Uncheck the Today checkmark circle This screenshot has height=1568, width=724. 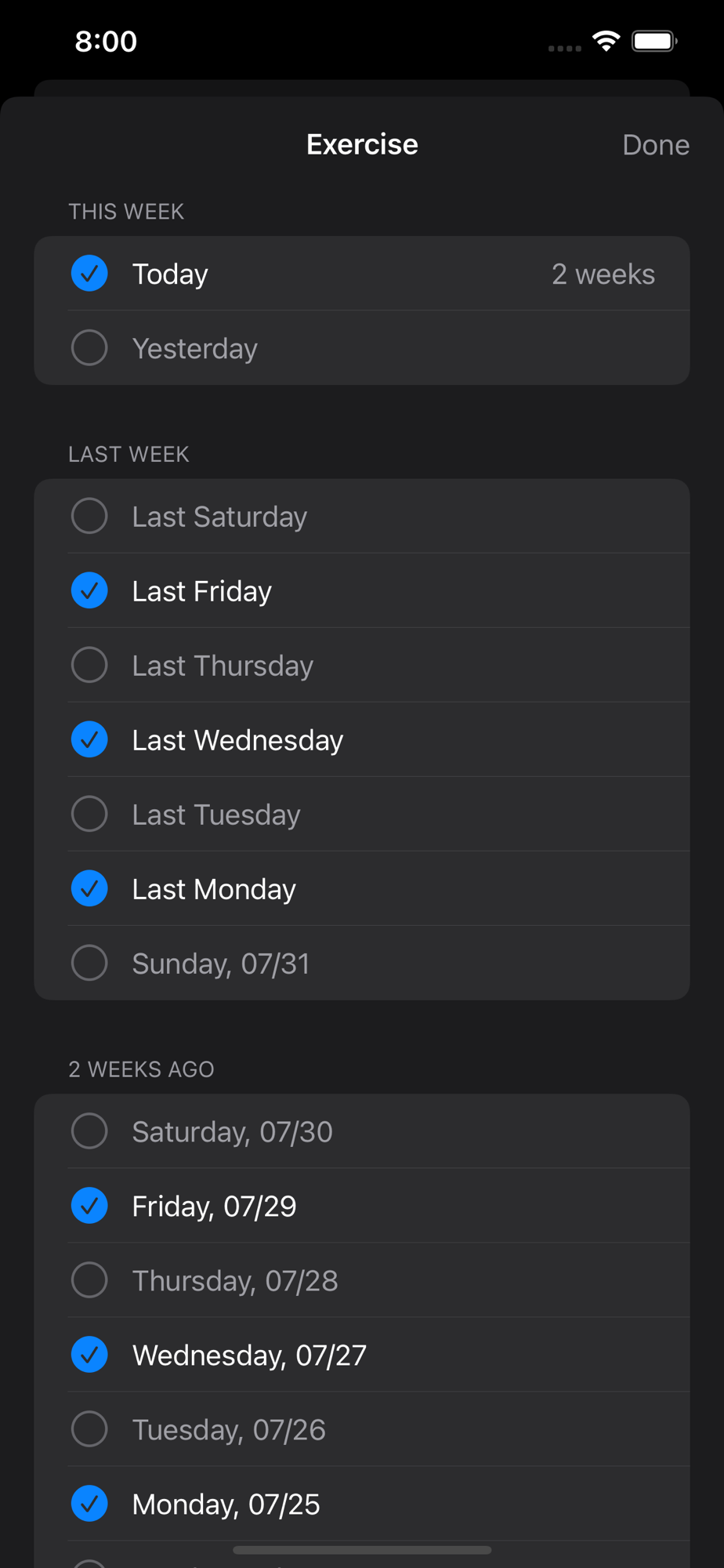pos(89,274)
